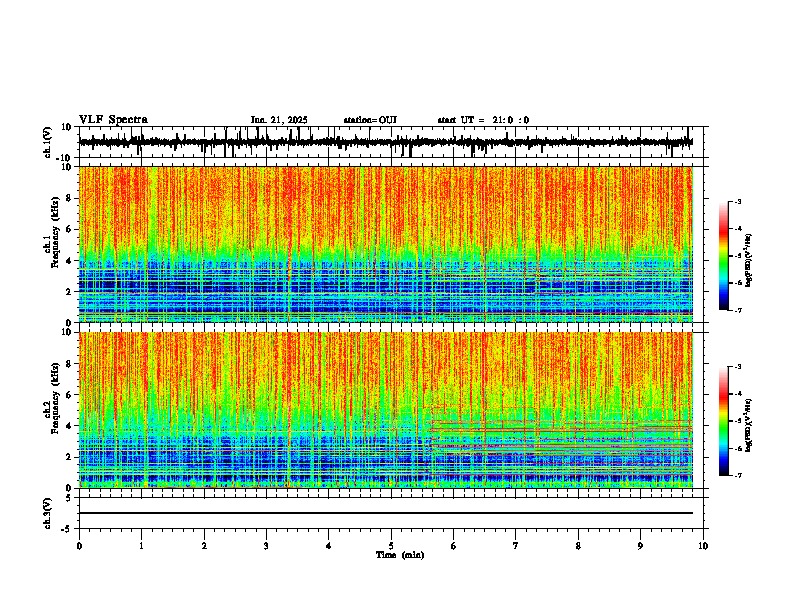Image resolution: width=792 pixels, height=612 pixels.
Task: Click the ch.2 spectrogram plot
Action: (x=386, y=410)
